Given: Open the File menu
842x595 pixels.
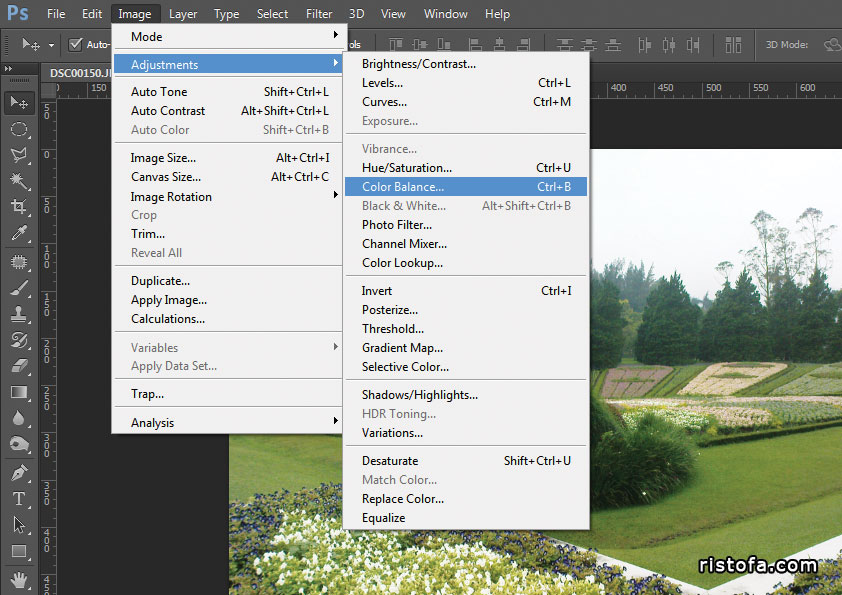Looking at the screenshot, I should (x=56, y=14).
